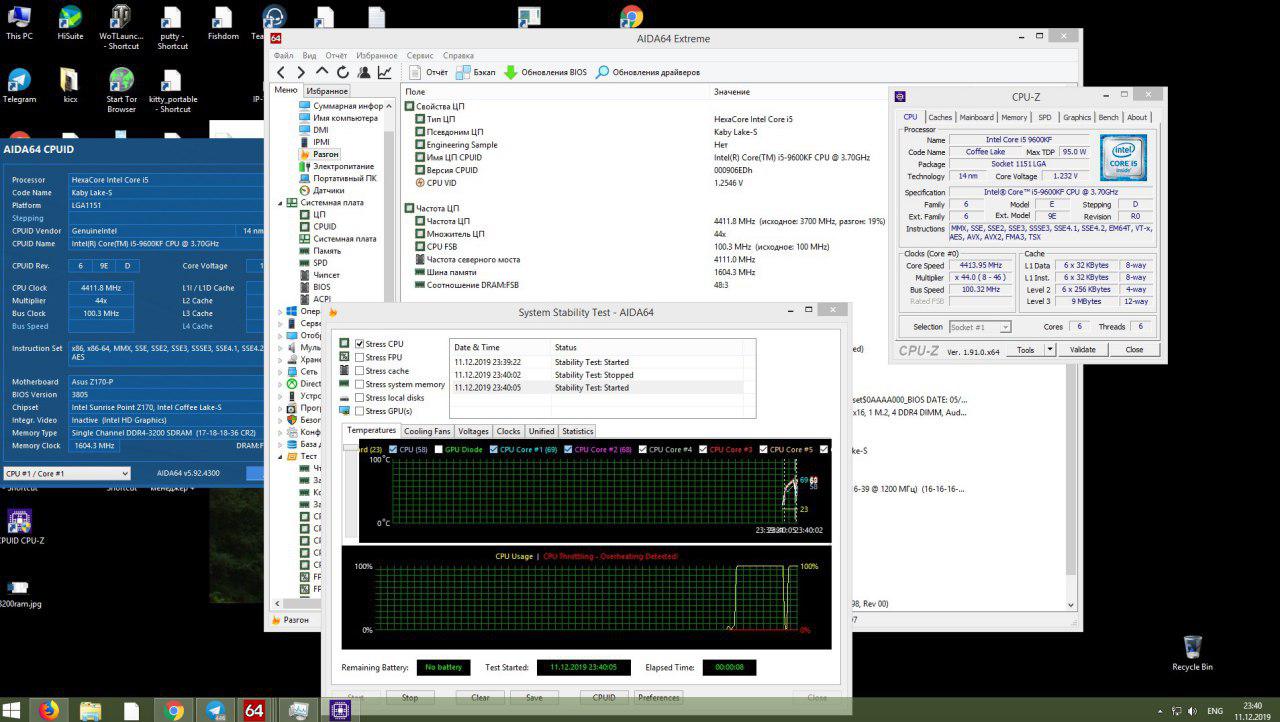Image resolution: width=1280 pixels, height=722 pixels.
Task: Enable the Stress cache checkbox
Action: pos(360,371)
